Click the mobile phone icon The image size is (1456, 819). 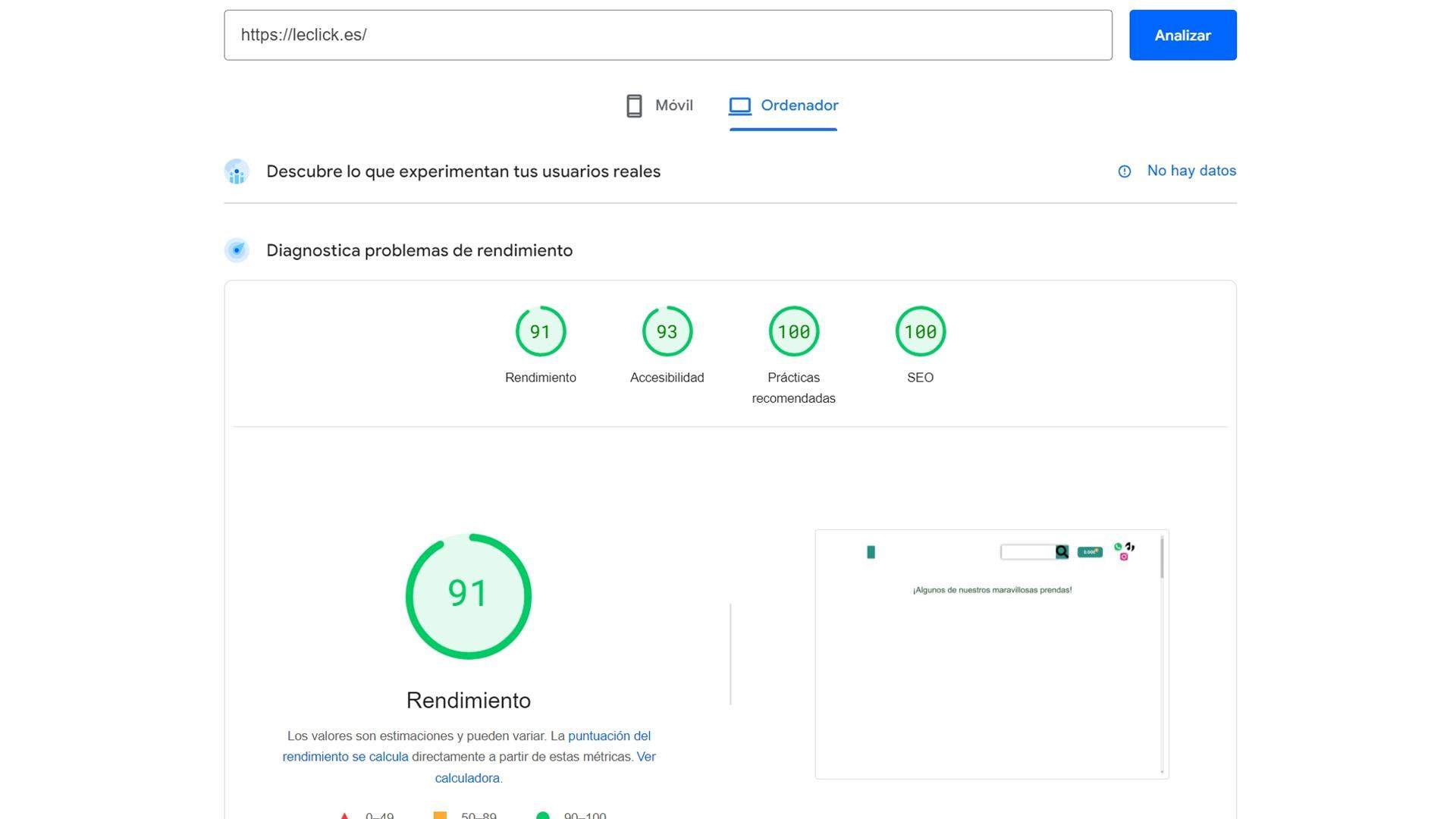[634, 105]
